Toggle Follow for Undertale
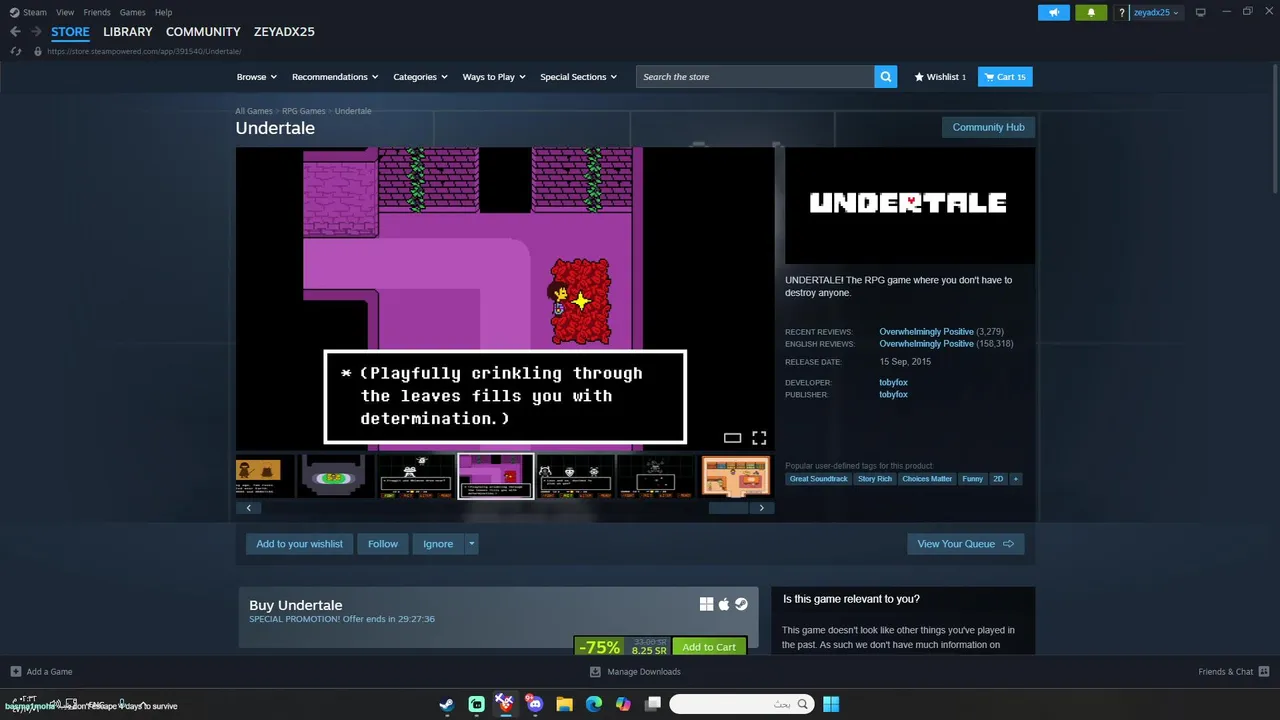Viewport: 1280px width, 720px height. [x=383, y=544]
